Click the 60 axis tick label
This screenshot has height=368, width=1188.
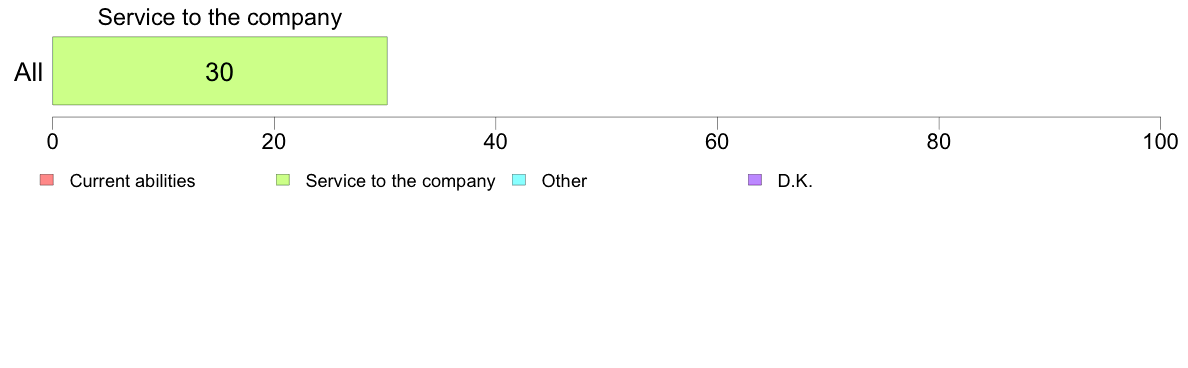717,142
